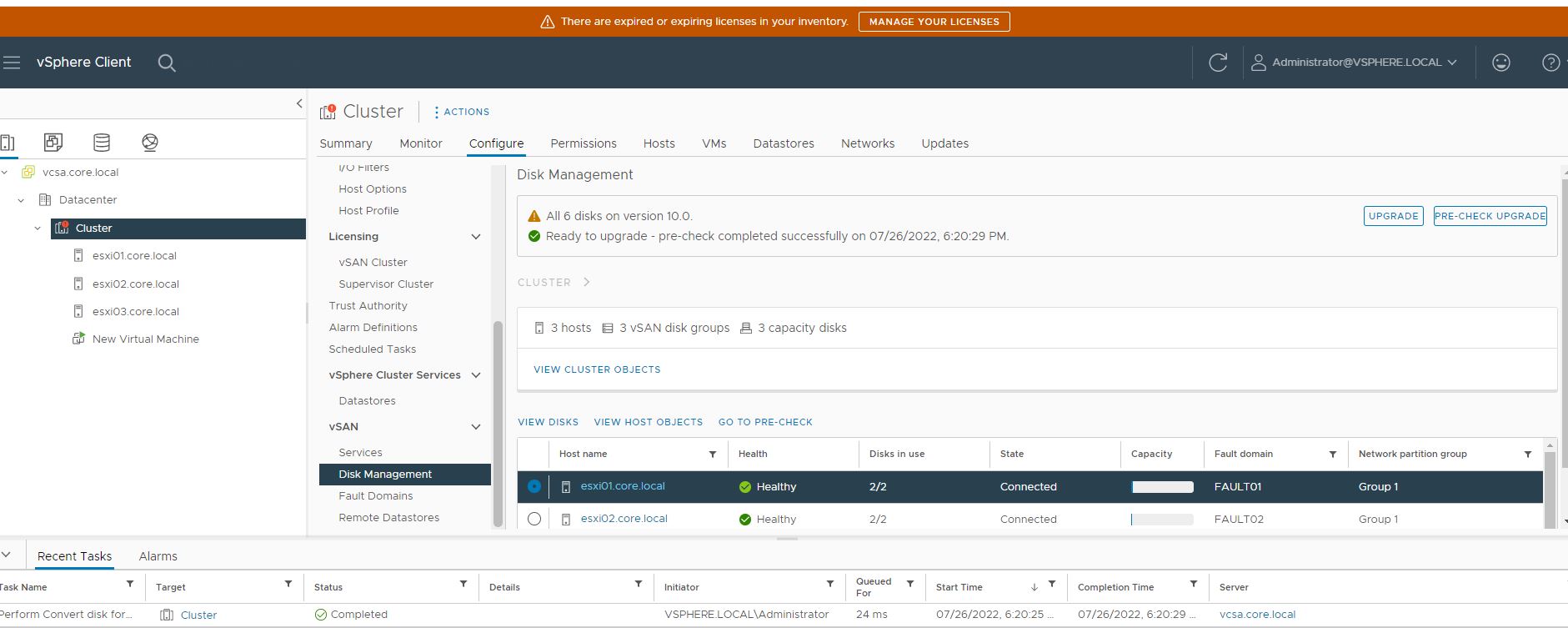Filter the Network partition group column
This screenshot has width=1568, height=628.
(1528, 455)
